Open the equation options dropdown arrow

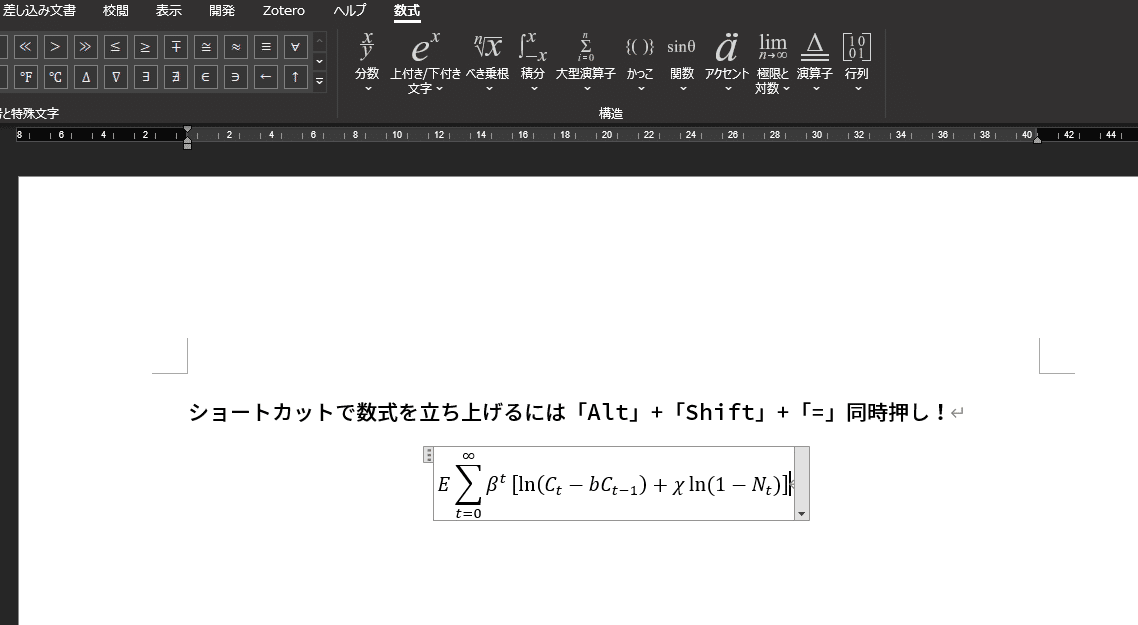pos(801,514)
